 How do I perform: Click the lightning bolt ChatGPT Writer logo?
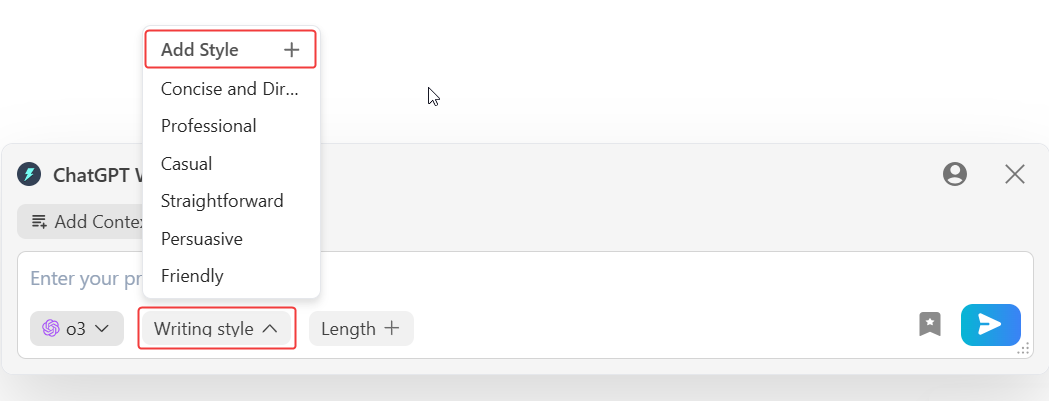click(x=29, y=174)
